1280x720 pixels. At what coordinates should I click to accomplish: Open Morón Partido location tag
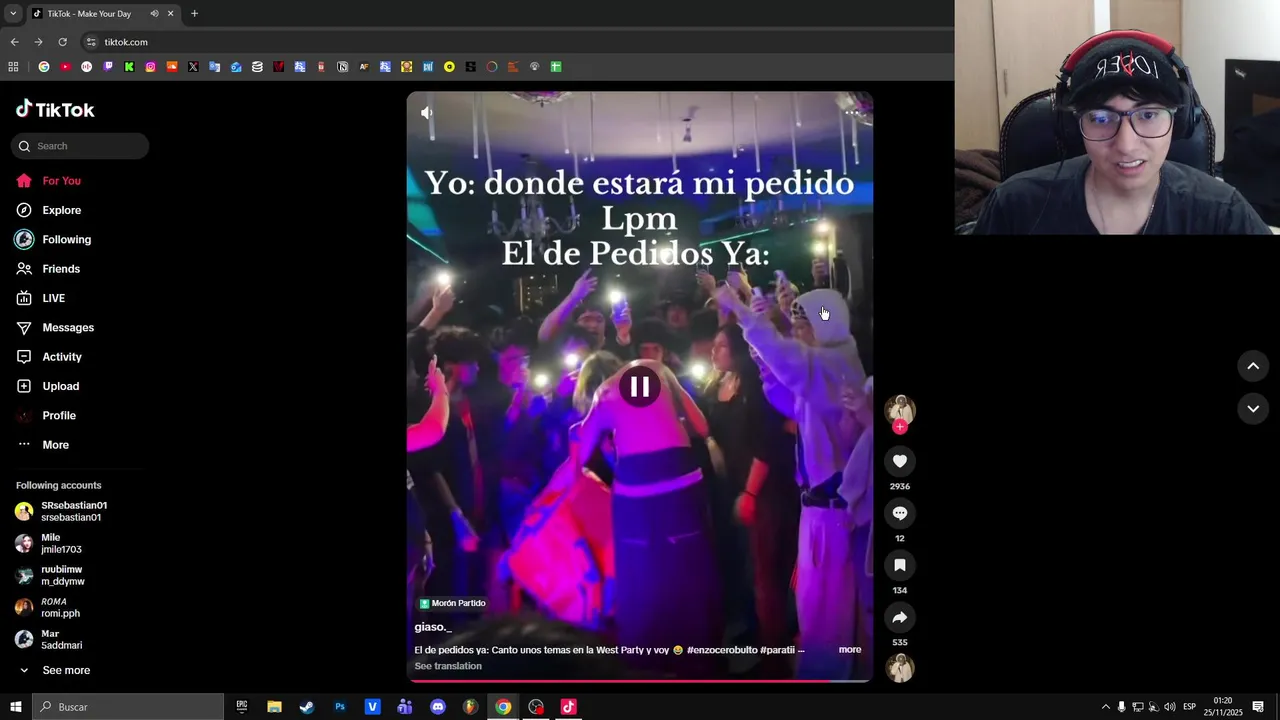tap(452, 603)
